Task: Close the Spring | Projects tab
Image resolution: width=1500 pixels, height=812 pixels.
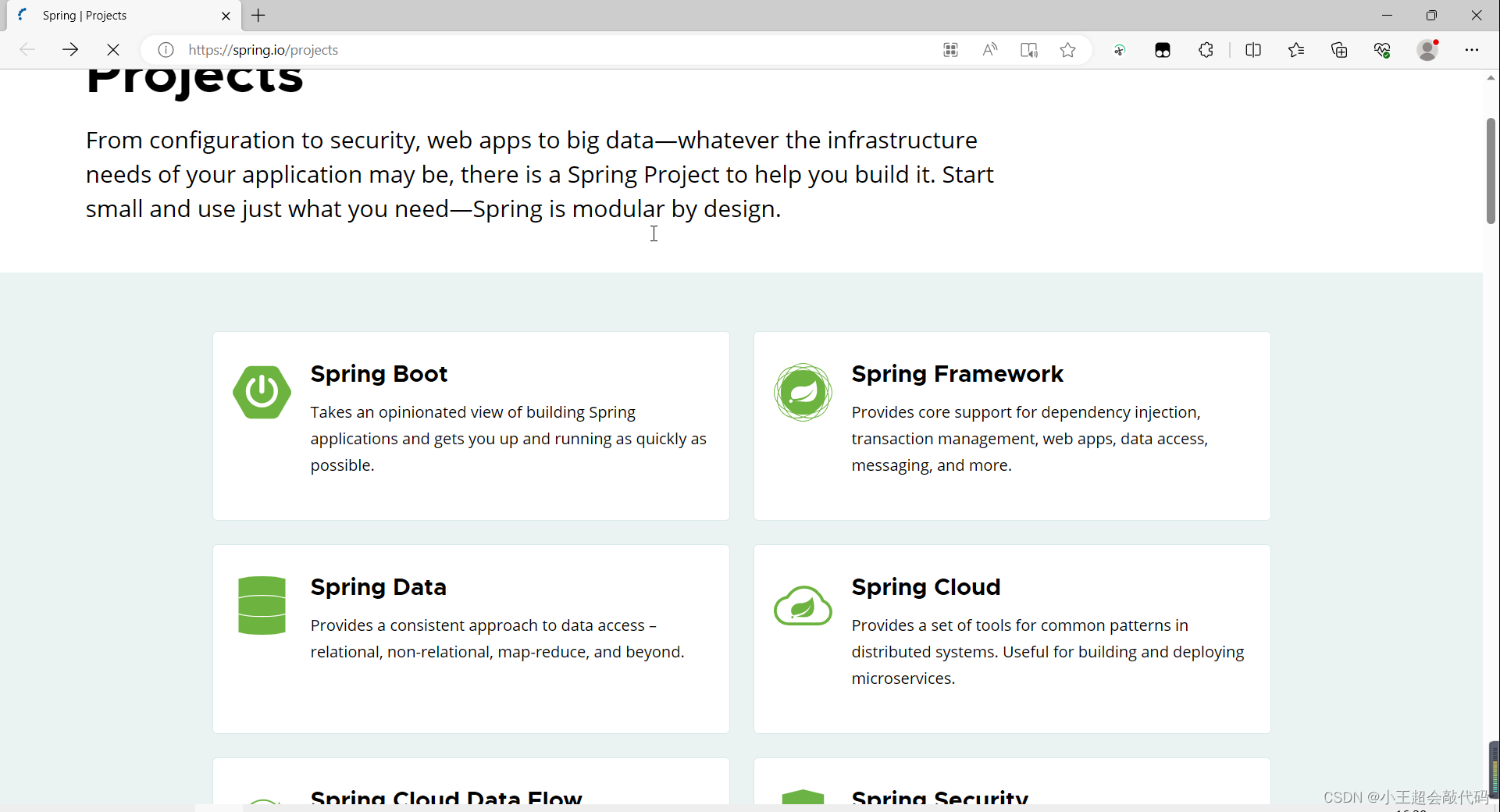Action: [x=226, y=16]
